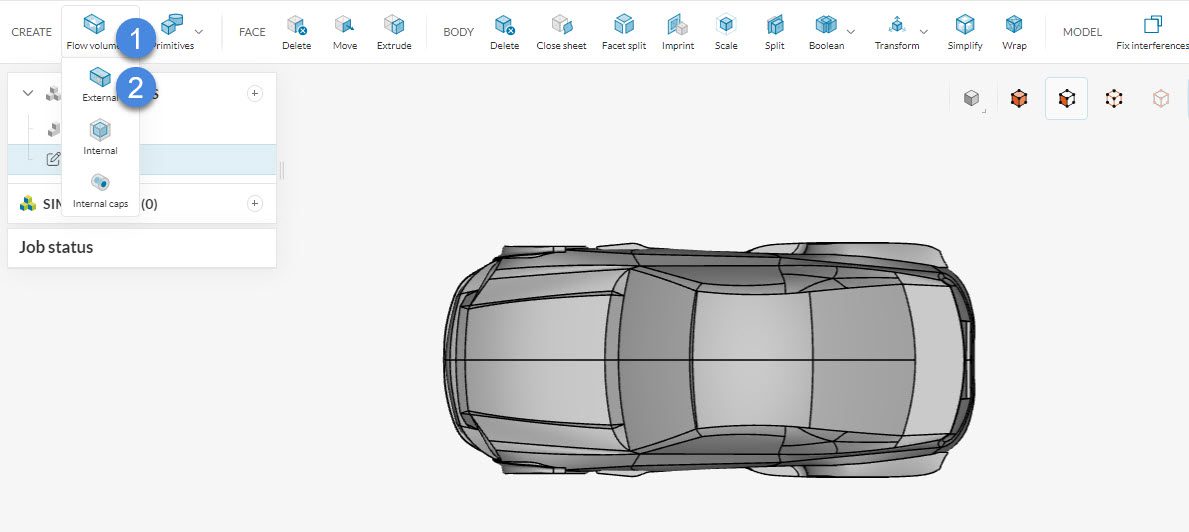The height and width of the screenshot is (532, 1189).
Task: Enable the face selection mode cube
Action: click(1066, 98)
